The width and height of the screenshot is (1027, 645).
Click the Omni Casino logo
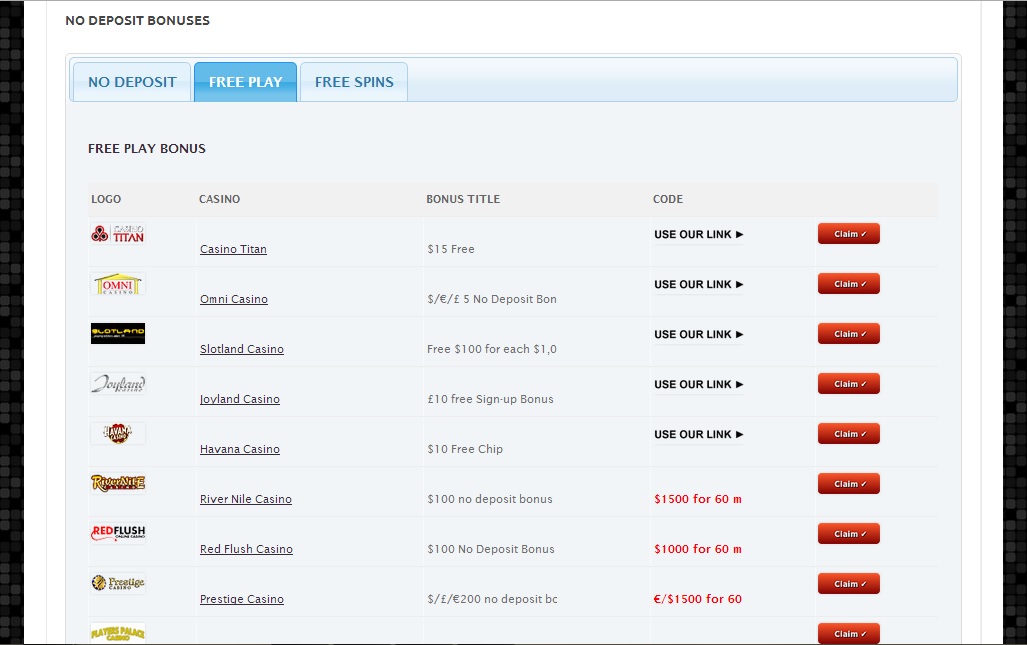pyautogui.click(x=118, y=284)
